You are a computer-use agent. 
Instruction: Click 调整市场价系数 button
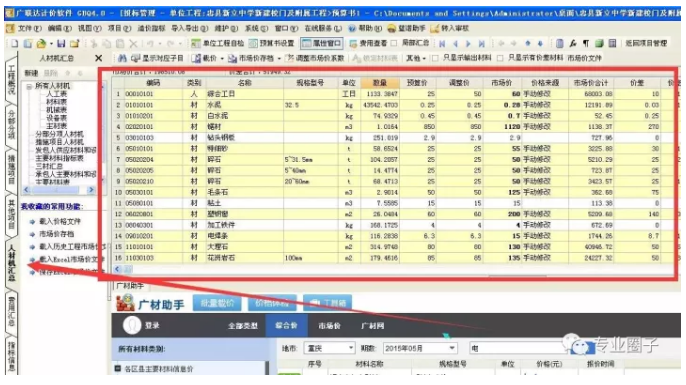pos(315,58)
